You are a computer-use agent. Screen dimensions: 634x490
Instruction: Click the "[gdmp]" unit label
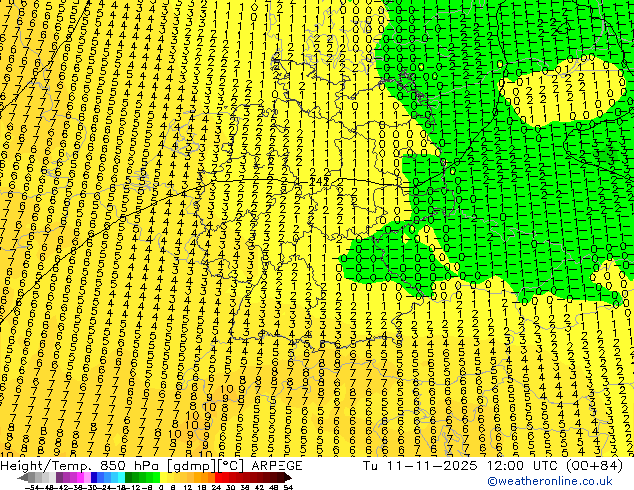tap(192, 466)
